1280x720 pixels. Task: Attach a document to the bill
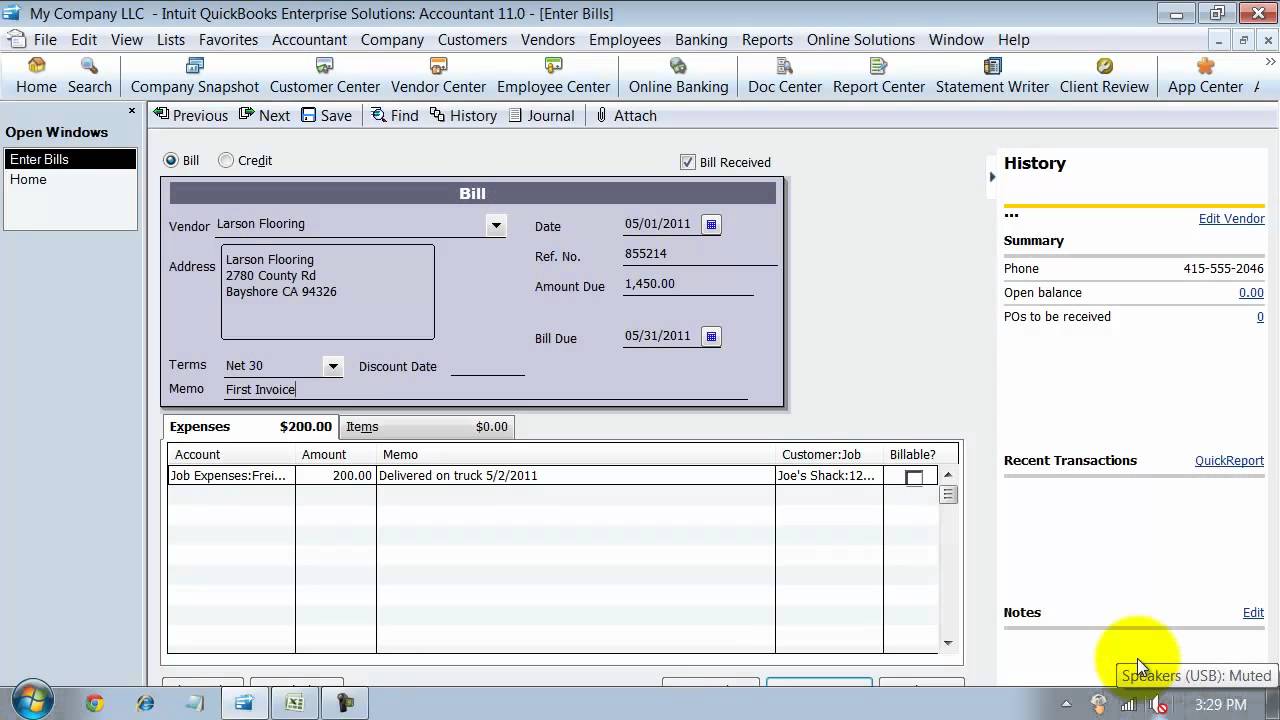coord(626,116)
